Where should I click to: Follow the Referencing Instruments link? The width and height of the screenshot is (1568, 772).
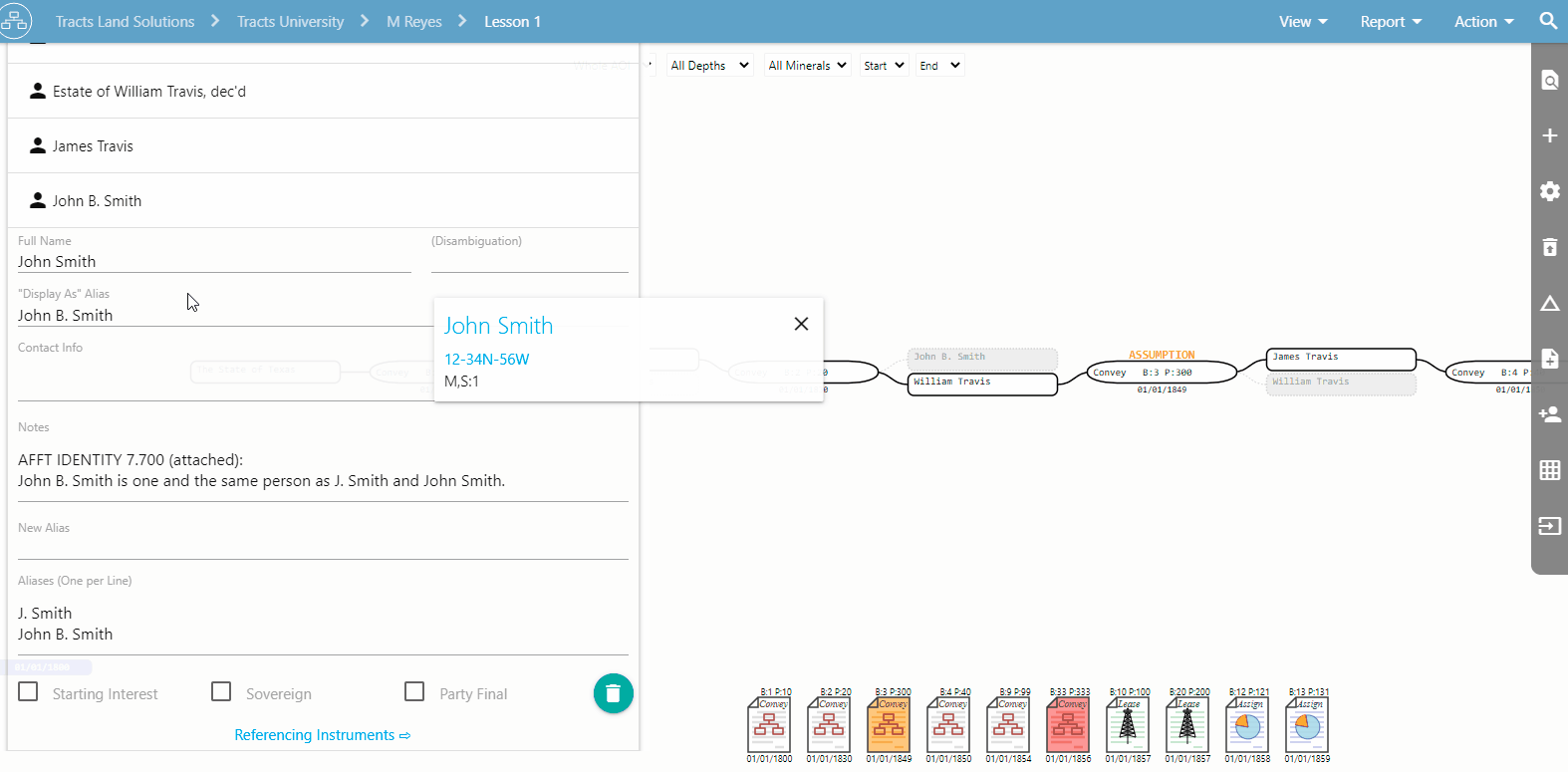pos(322,735)
